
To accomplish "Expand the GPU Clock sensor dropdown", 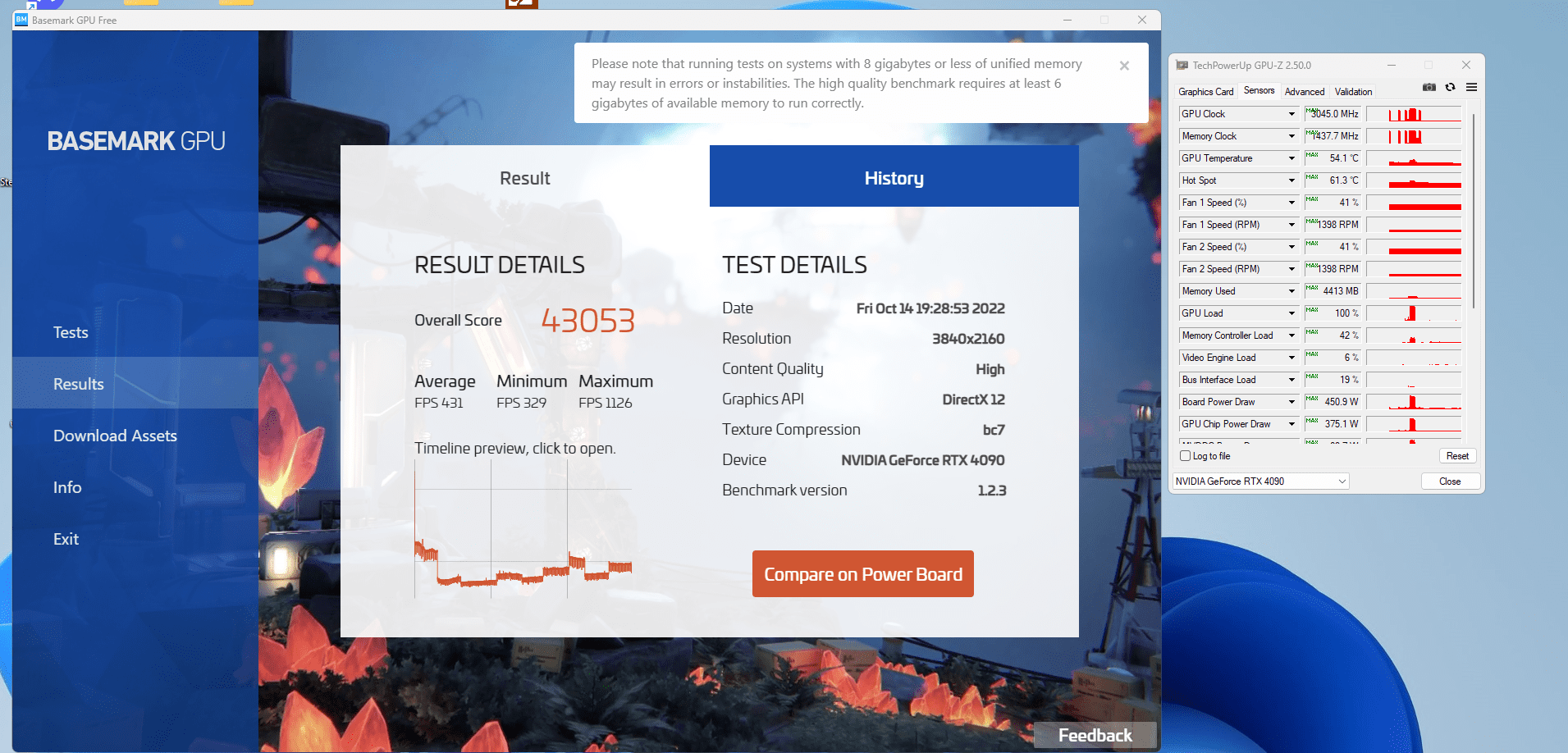I will pyautogui.click(x=1291, y=114).
